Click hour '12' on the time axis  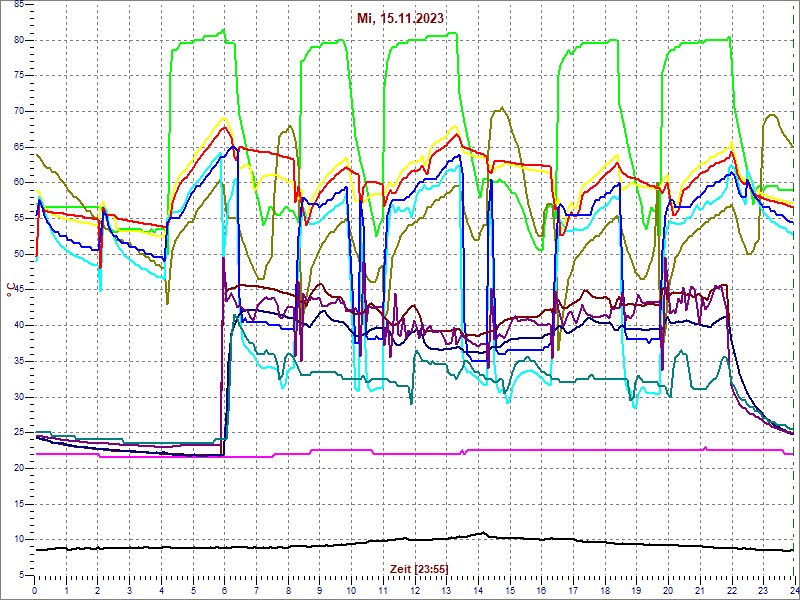click(415, 589)
